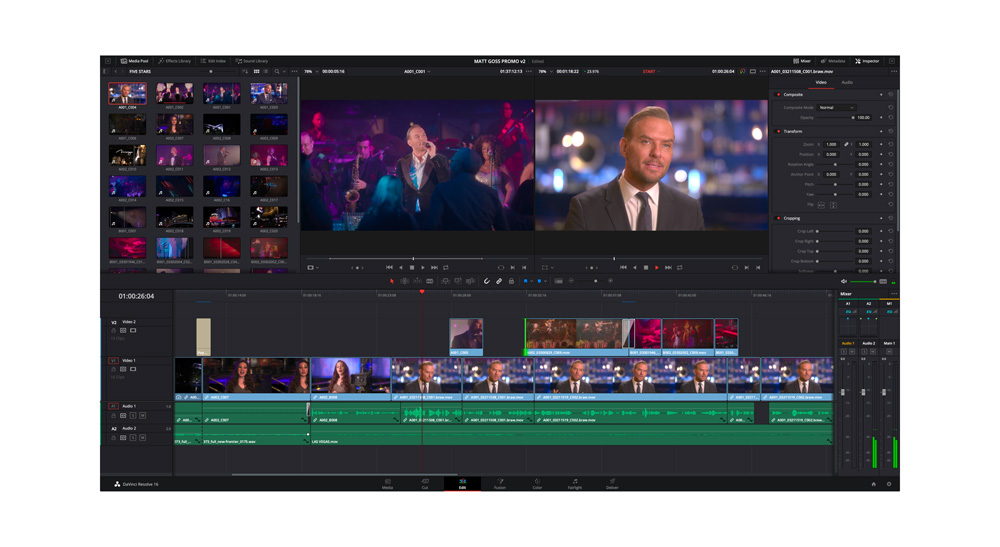Open the Effects Library panel
The height and width of the screenshot is (547, 1000).
pos(174,61)
